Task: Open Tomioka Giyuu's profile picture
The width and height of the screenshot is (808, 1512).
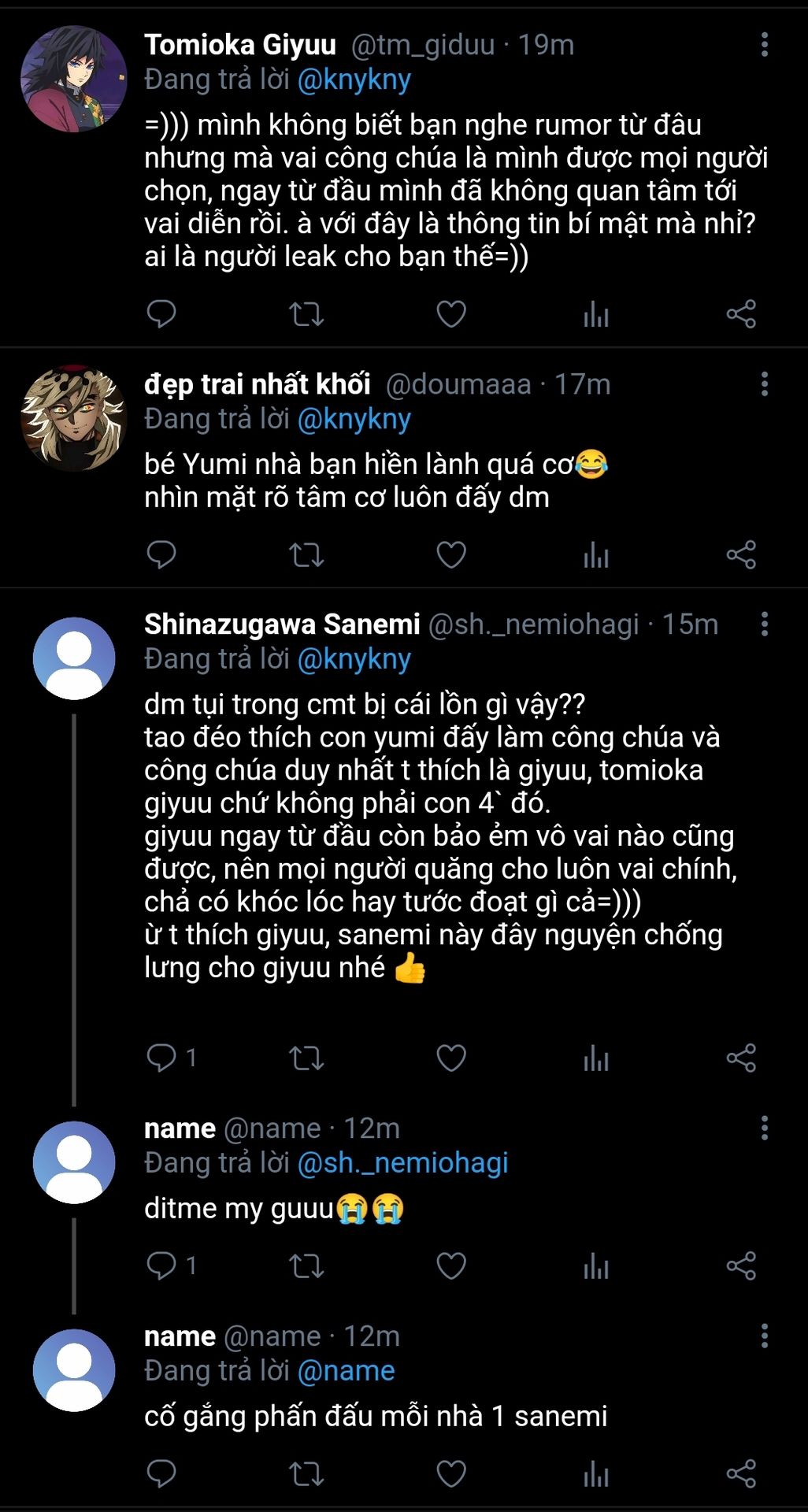Action: tap(73, 79)
